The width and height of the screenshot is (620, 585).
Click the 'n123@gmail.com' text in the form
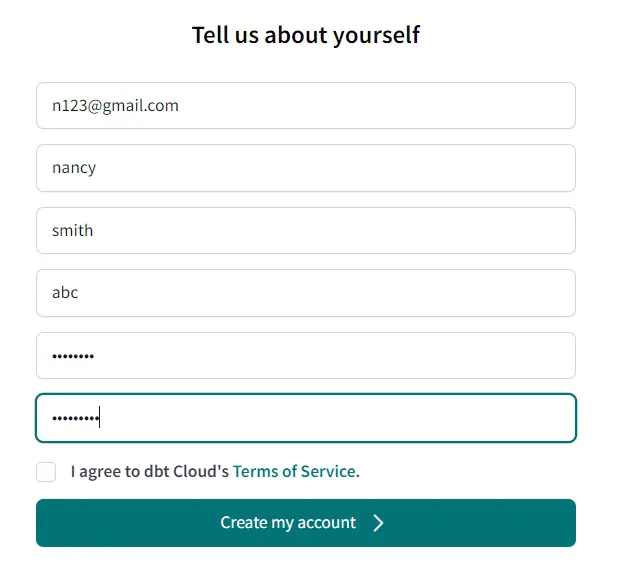(115, 105)
